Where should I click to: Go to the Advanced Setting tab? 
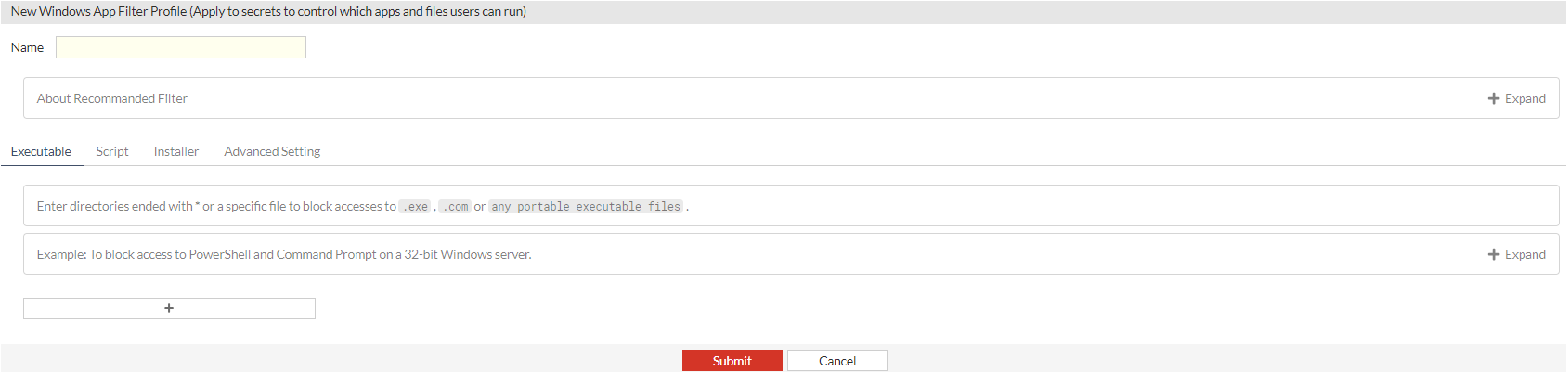point(272,151)
